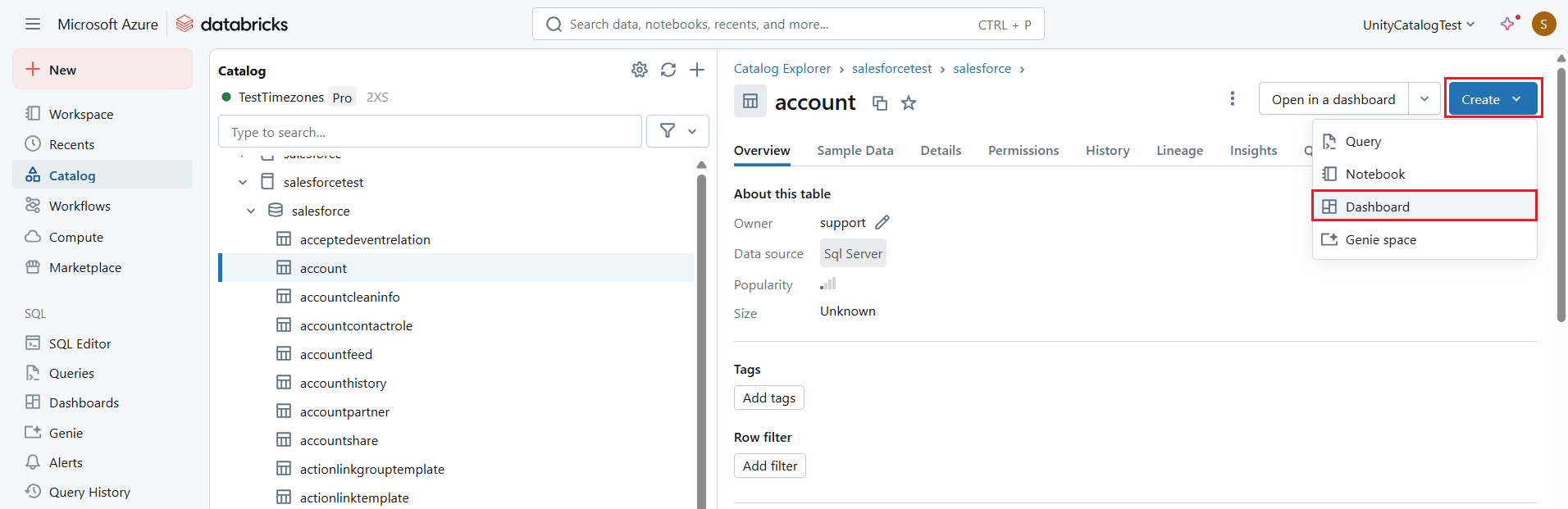Star the account table as favorite

pyautogui.click(x=909, y=103)
